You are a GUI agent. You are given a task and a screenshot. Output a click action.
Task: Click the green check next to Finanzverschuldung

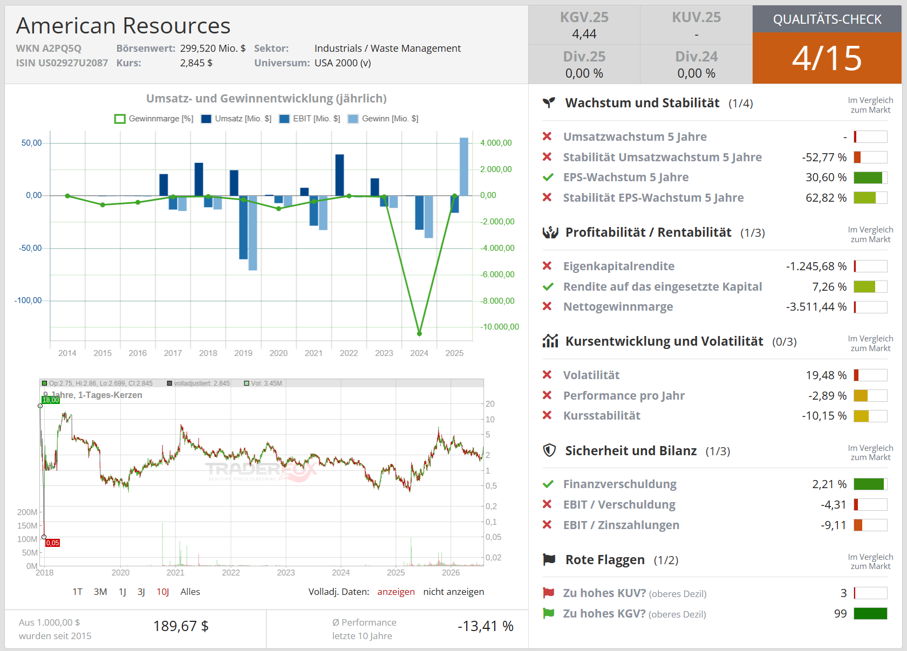pos(548,484)
